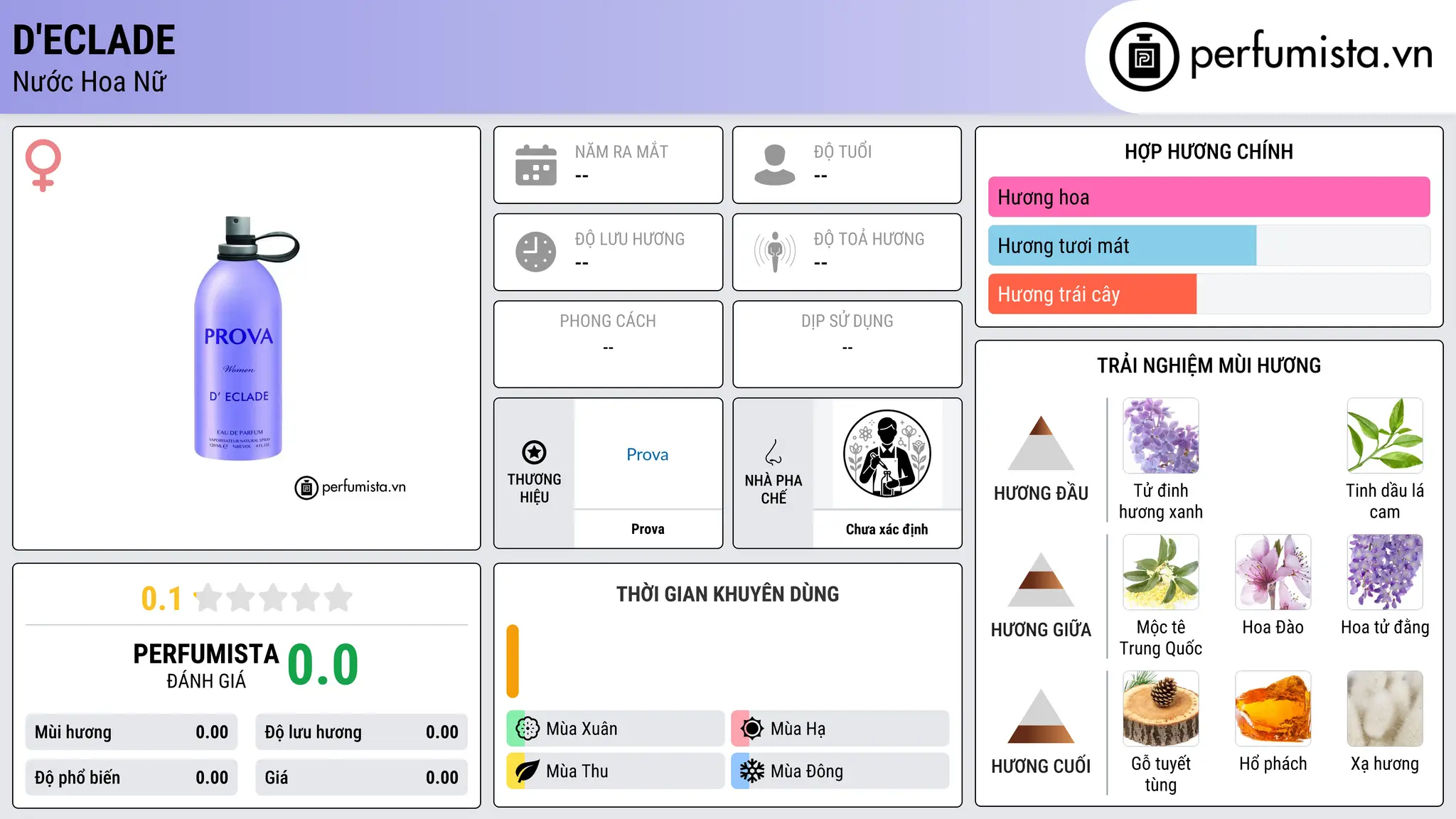Click the sillage icon for Độ toả hương
The width and height of the screenshot is (1456, 819).
775,252
